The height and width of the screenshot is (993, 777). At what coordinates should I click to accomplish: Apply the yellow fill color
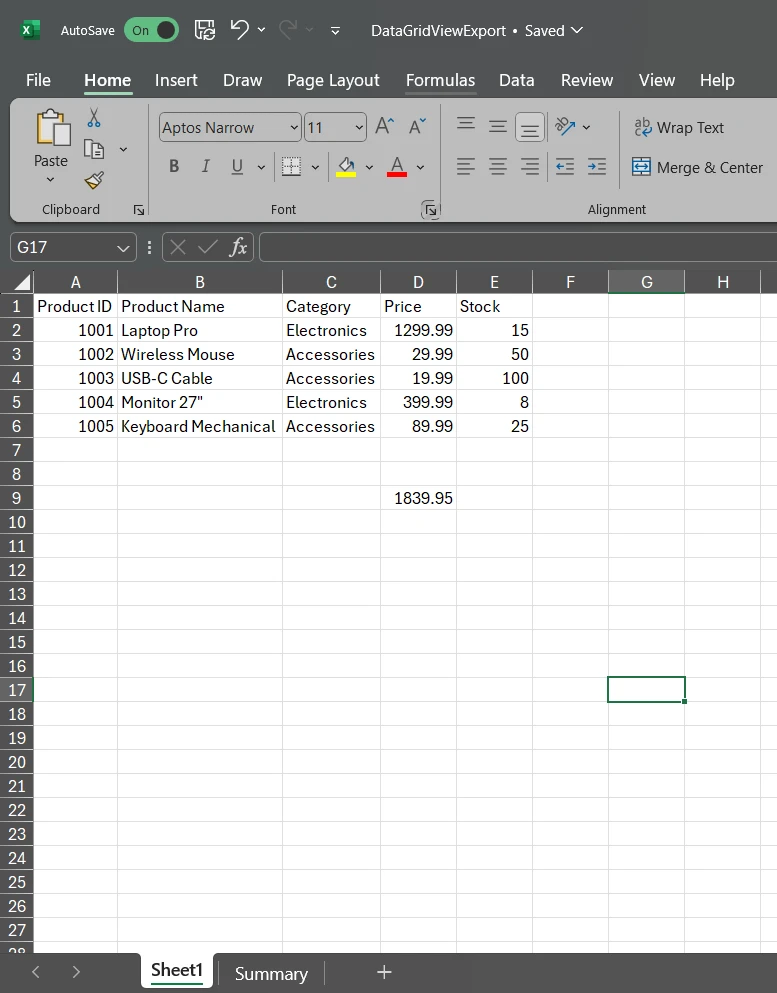[346, 167]
